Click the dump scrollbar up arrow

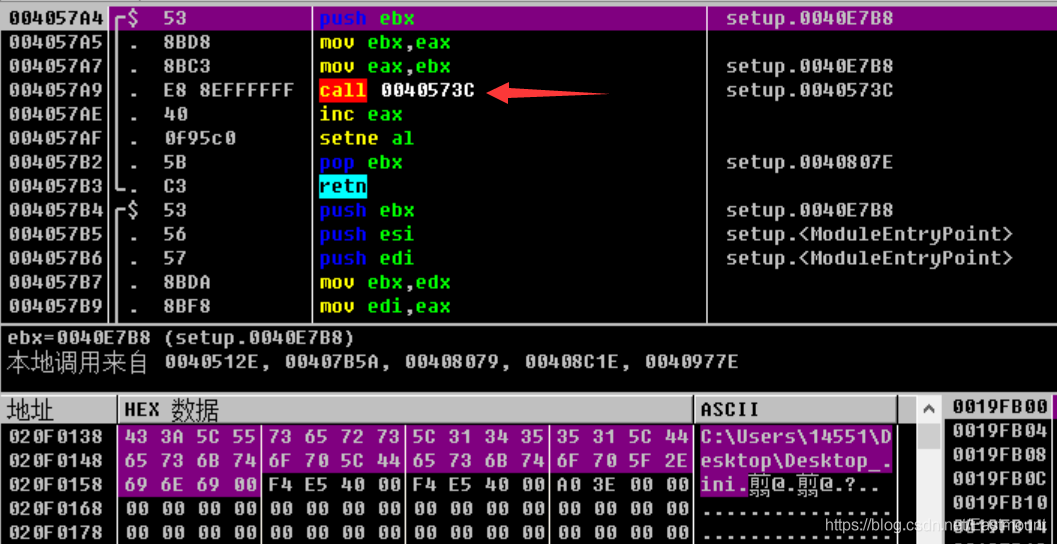pyautogui.click(x=929, y=409)
